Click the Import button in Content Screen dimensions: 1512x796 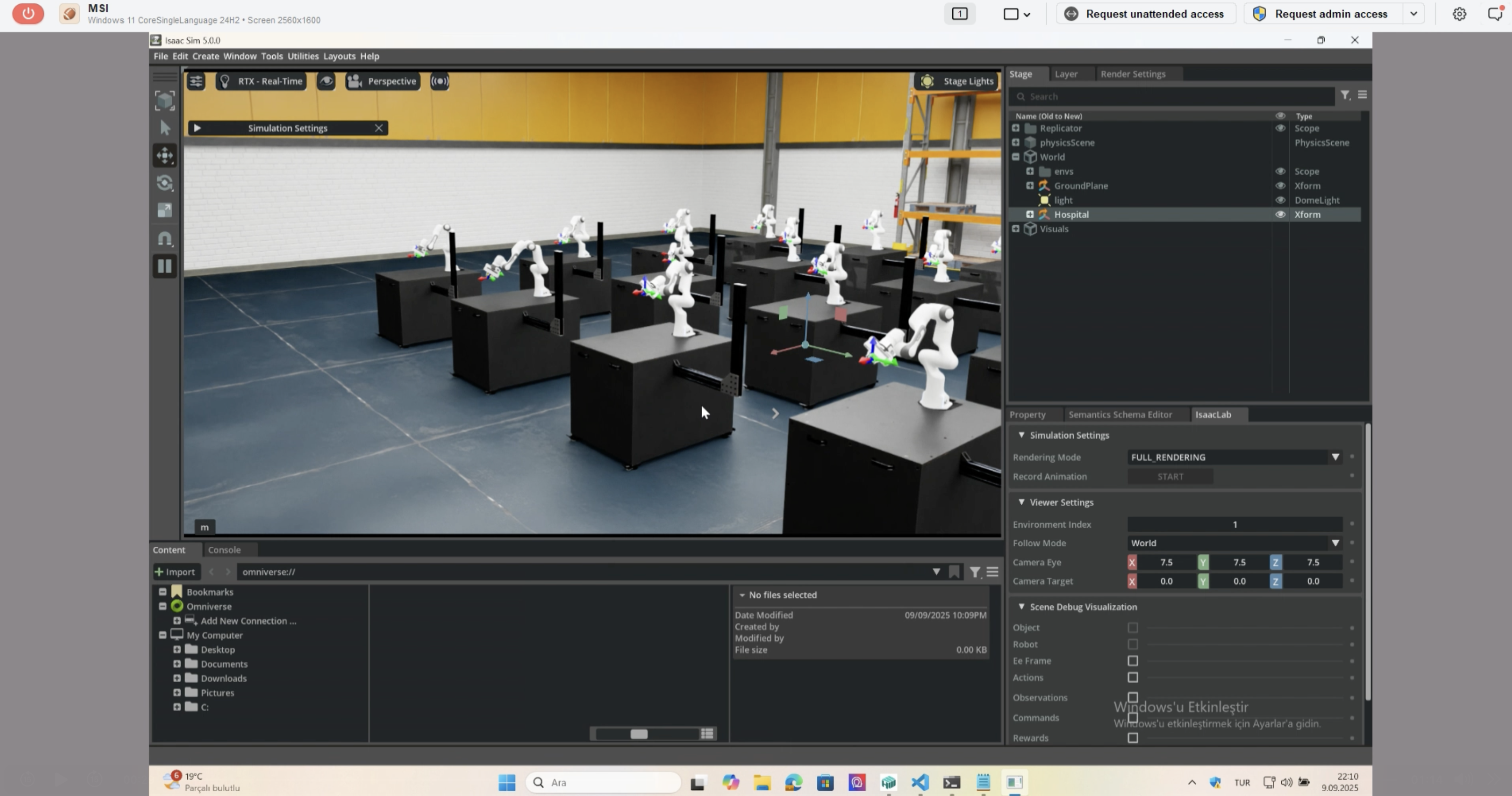[x=175, y=572]
